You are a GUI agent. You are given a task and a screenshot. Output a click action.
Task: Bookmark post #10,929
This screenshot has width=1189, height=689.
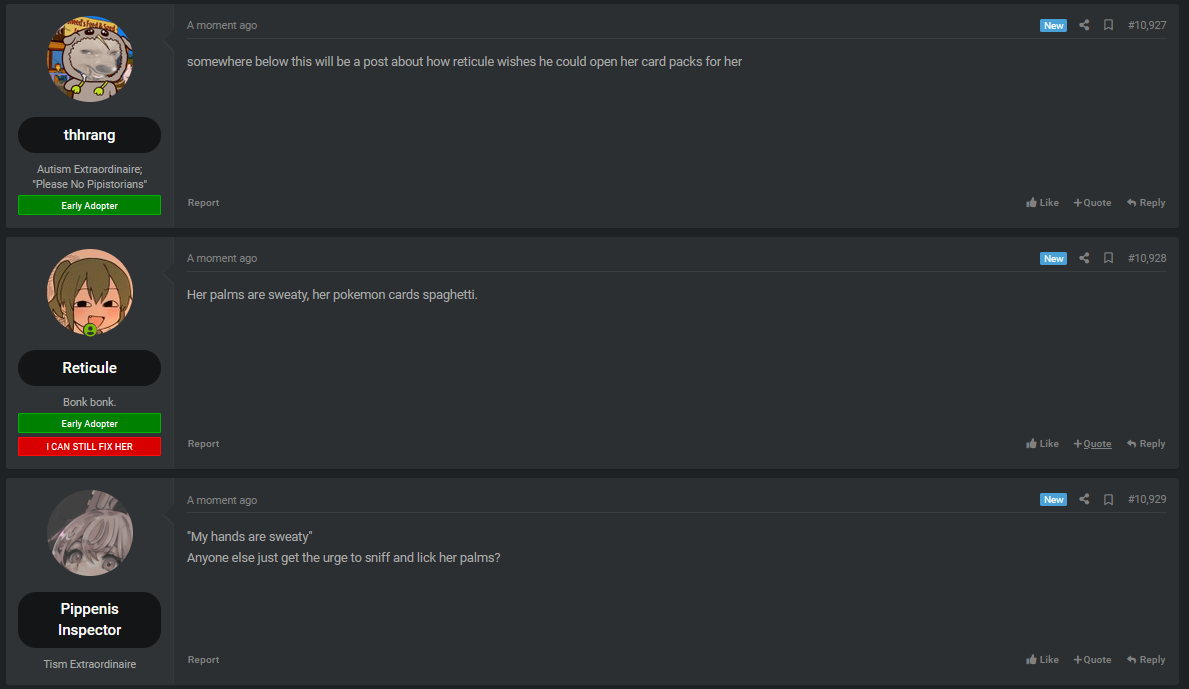[1108, 499]
